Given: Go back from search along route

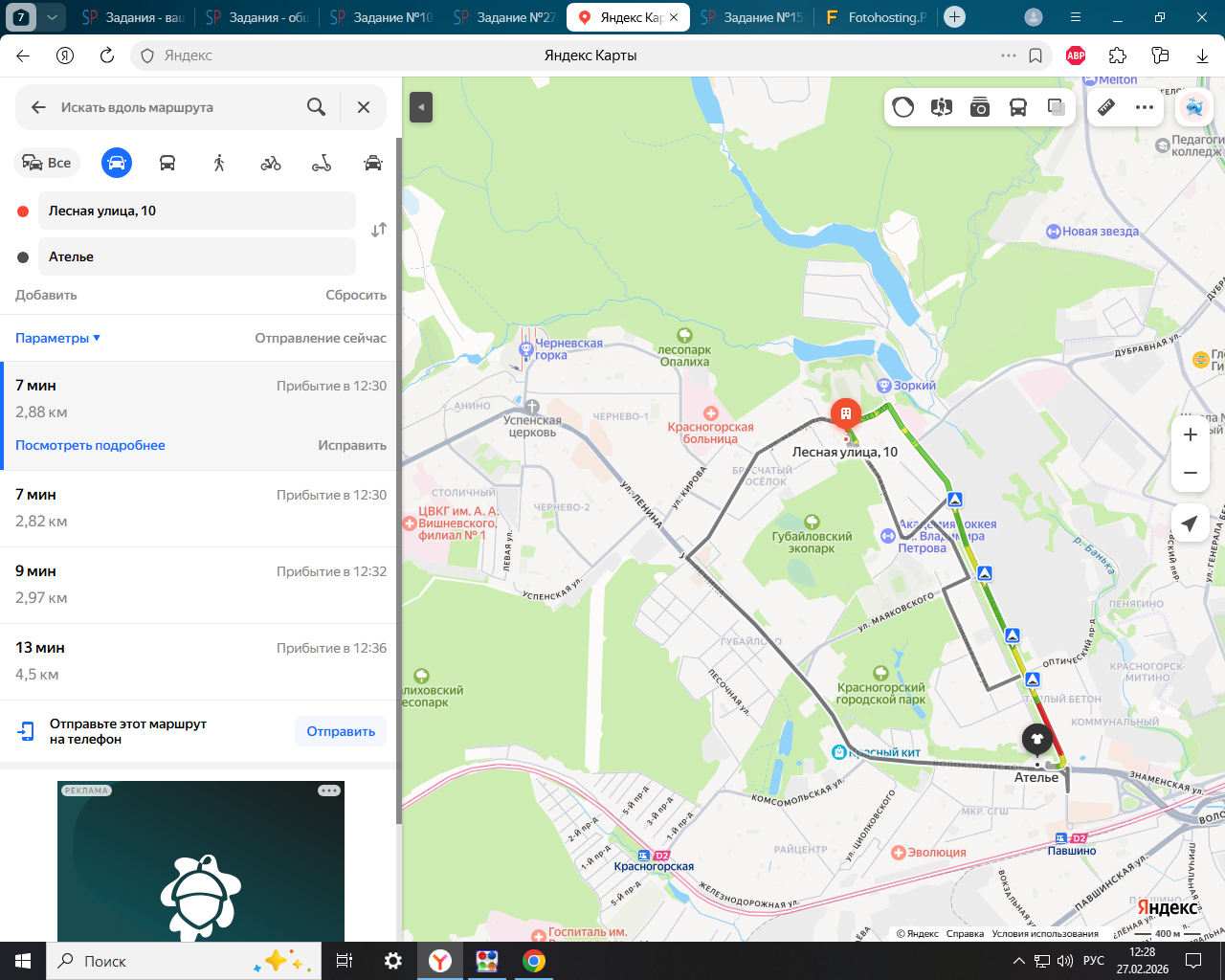Looking at the screenshot, I should (38, 107).
